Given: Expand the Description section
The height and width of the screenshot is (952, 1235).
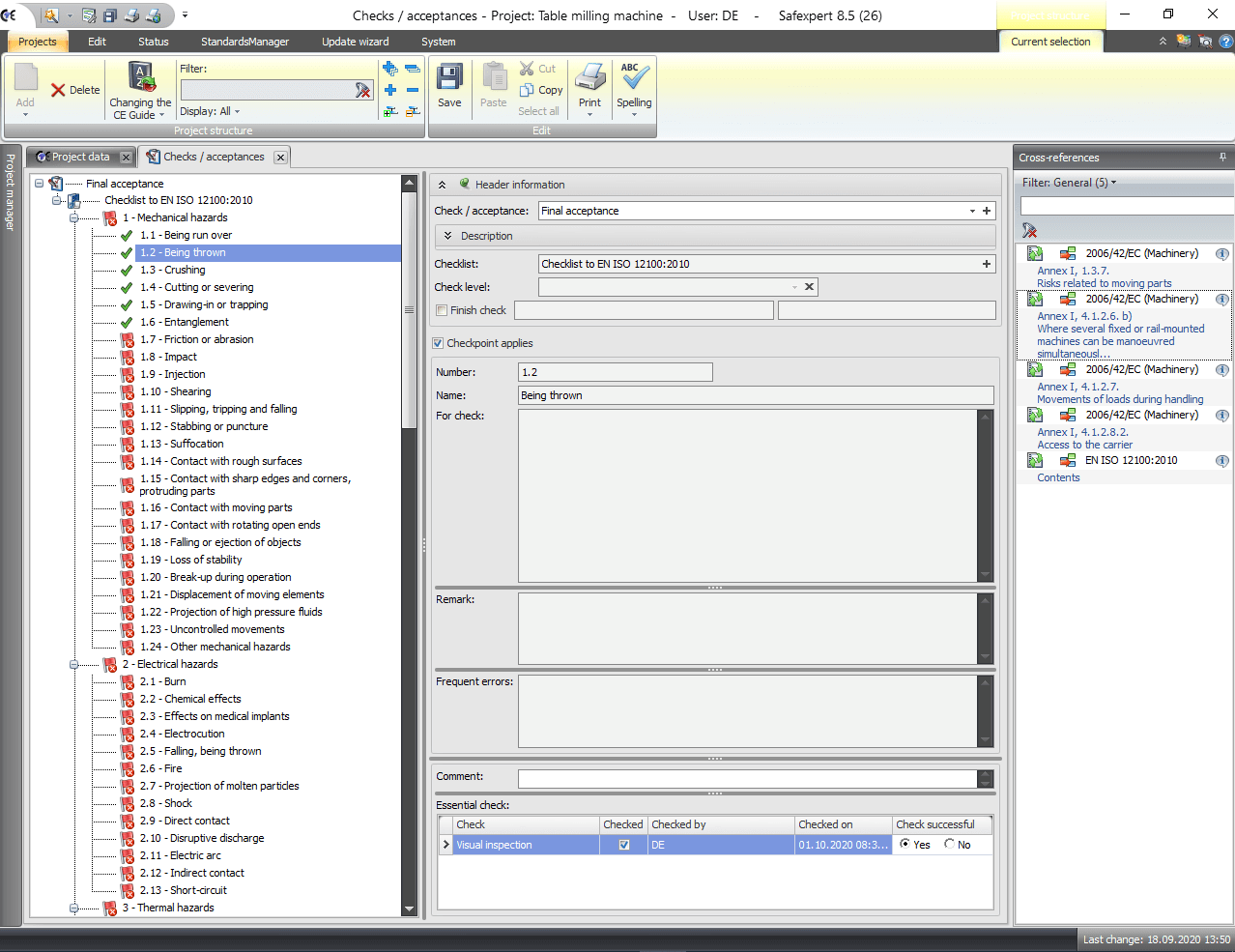Looking at the screenshot, I should (448, 236).
